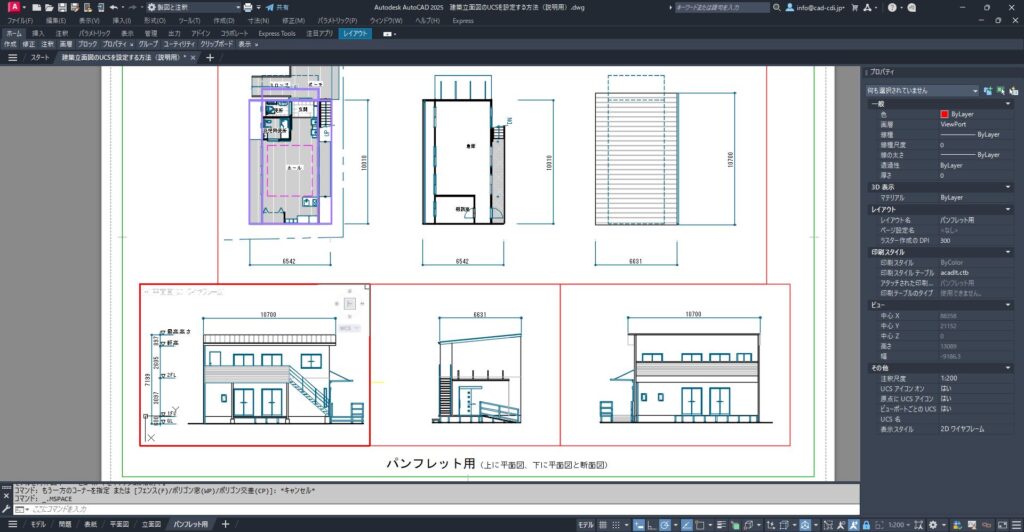This screenshot has height=532, width=1024.
Task: Toggle dynamic input in status bar
Action: (638, 525)
